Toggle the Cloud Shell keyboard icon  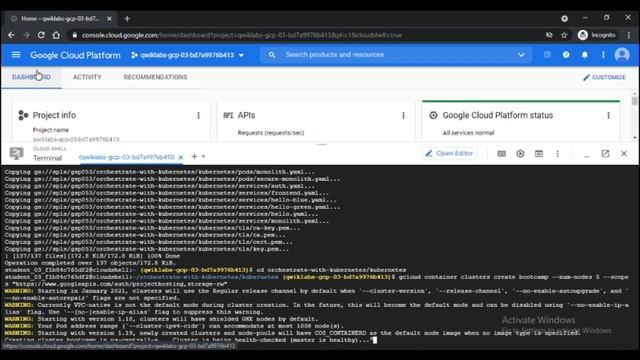502,154
